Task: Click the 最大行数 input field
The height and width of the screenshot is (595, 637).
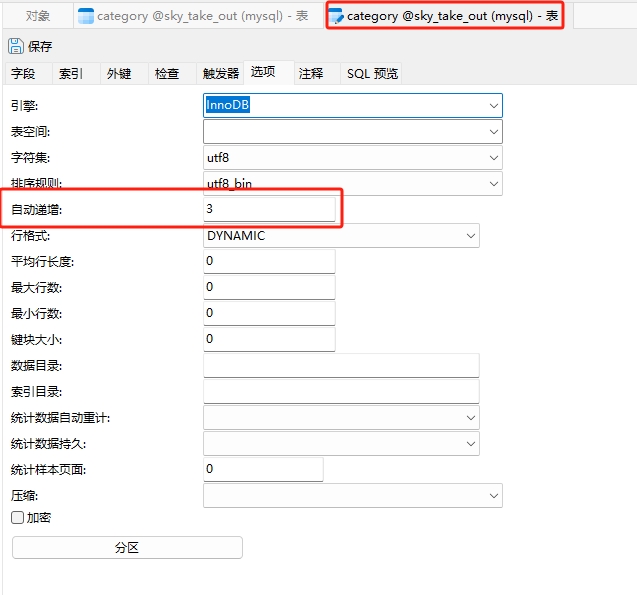Action: pyautogui.click(x=269, y=287)
